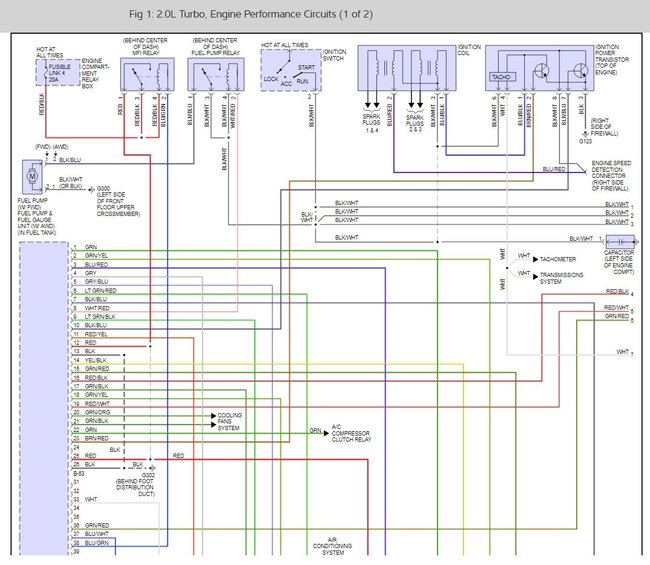
Task: Click connector pin row '33 WHT'
Action: [85, 500]
